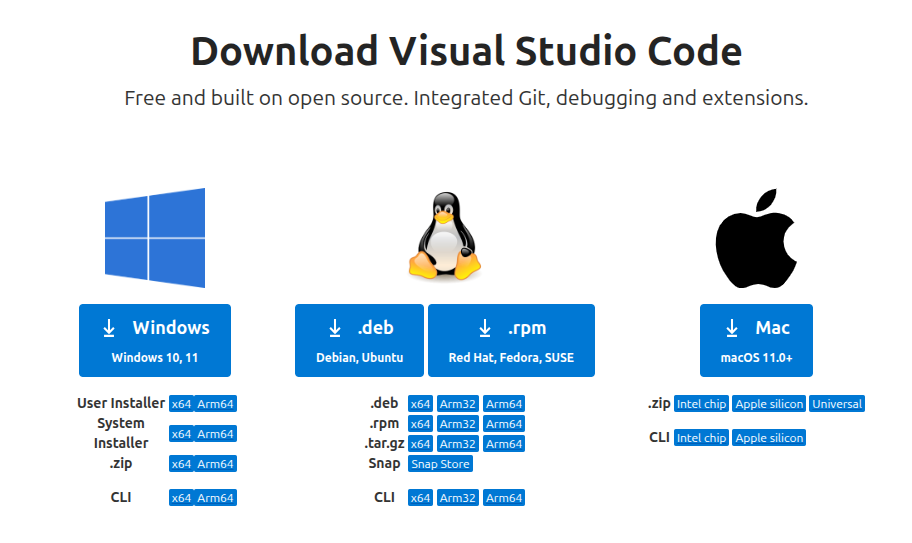The height and width of the screenshot is (543, 912).
Task: Download the Windows 10, 11 installer
Action: (x=155, y=340)
